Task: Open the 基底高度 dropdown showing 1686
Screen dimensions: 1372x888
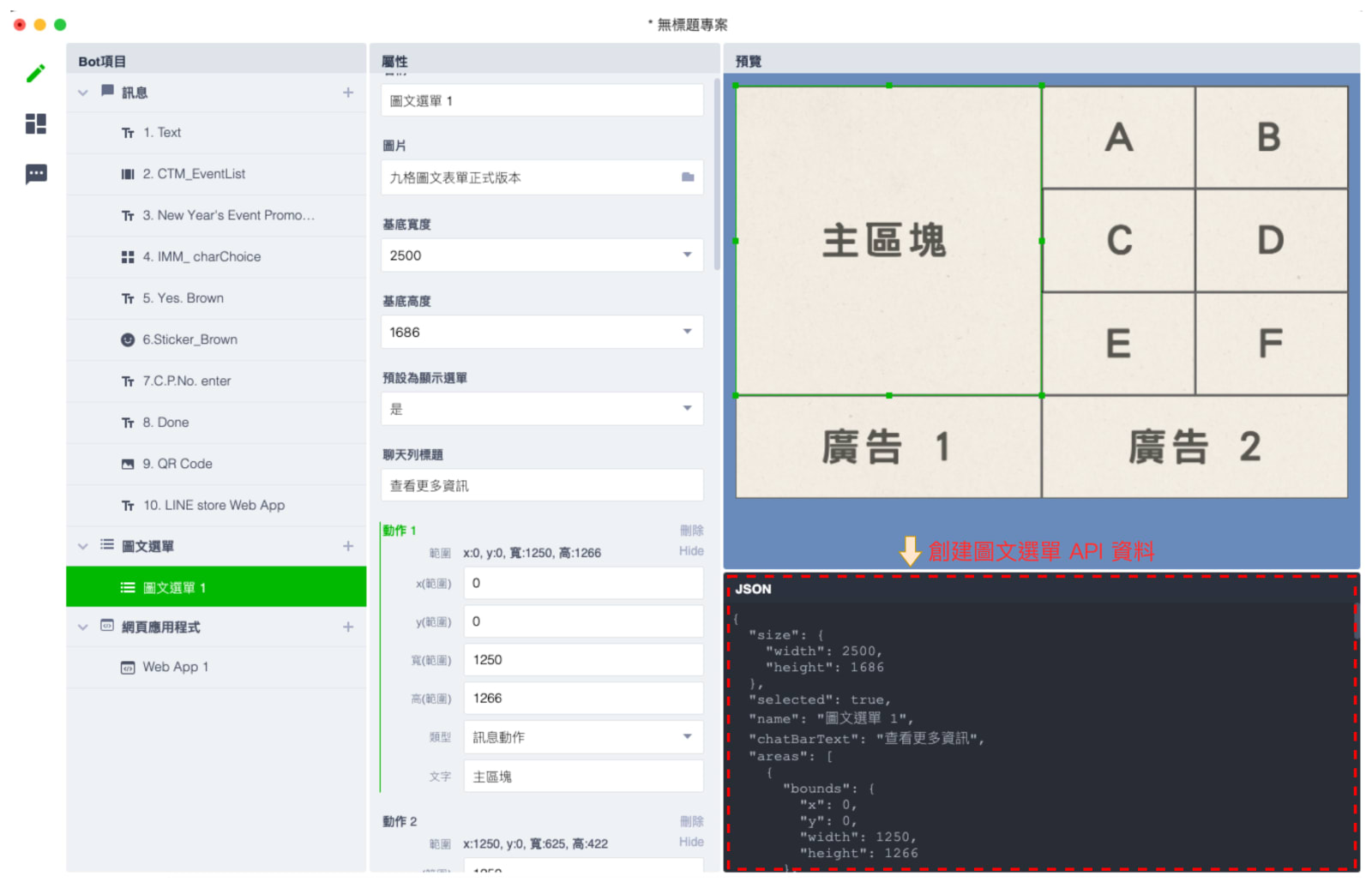Action: [x=542, y=332]
